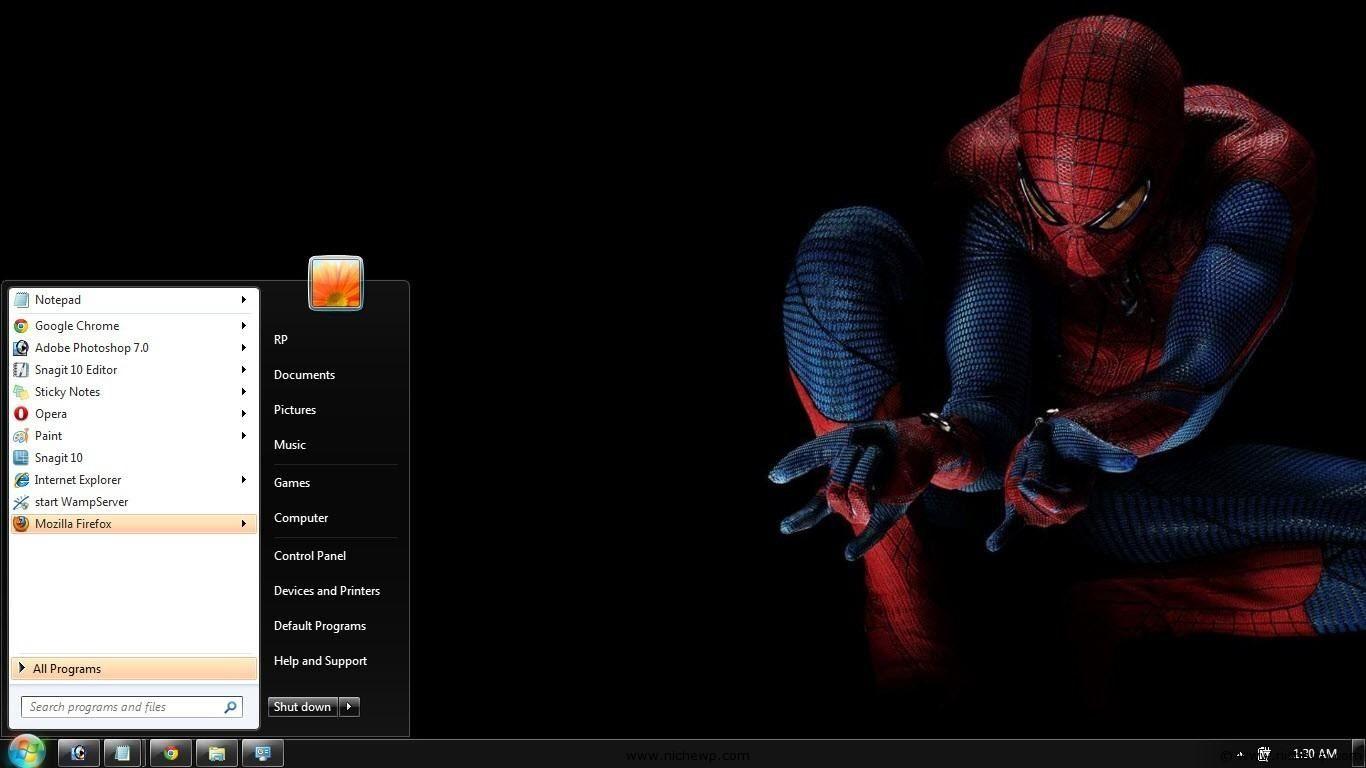Open Music from Start menu

[290, 445]
